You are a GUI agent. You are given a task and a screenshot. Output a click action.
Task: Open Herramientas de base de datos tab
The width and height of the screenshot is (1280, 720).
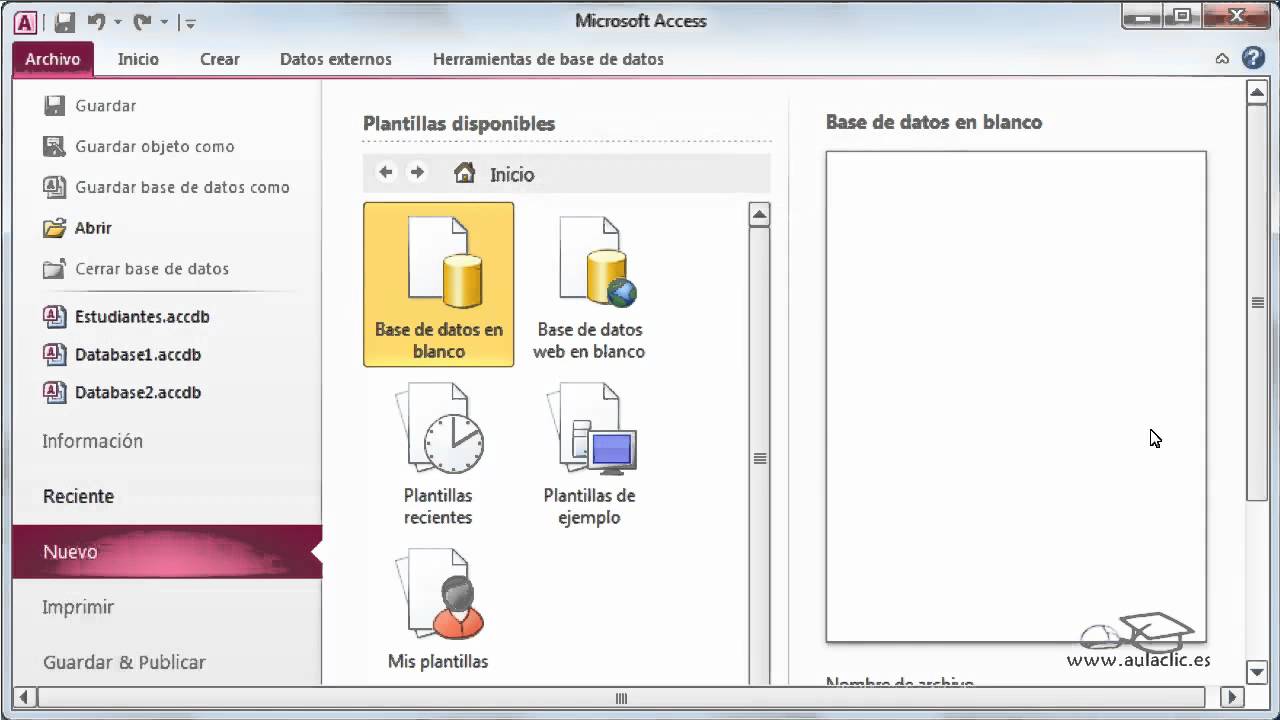548,59
